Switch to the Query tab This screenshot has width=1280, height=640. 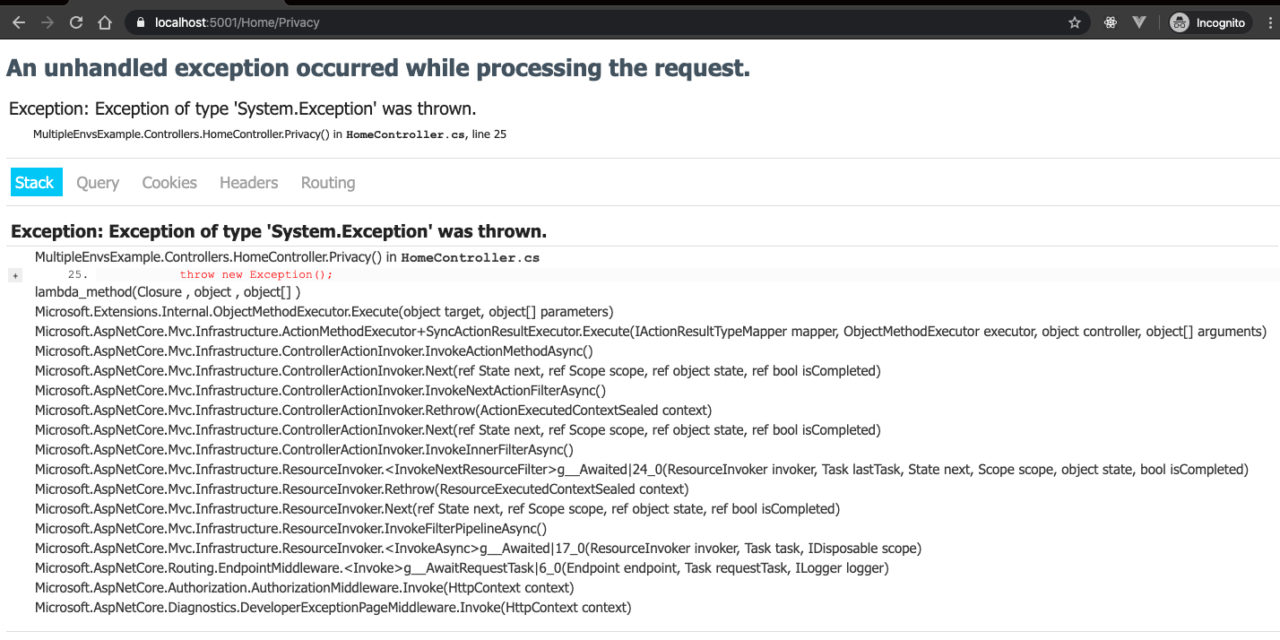(98, 182)
